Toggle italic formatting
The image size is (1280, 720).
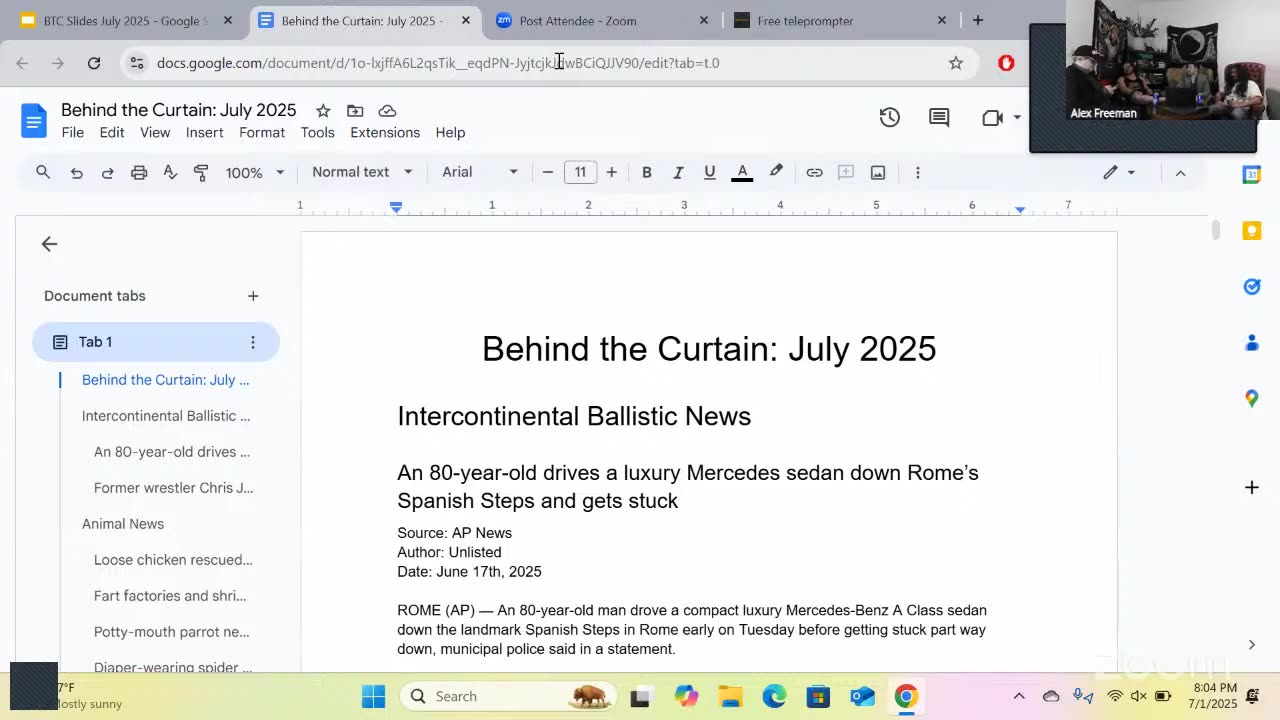[678, 172]
